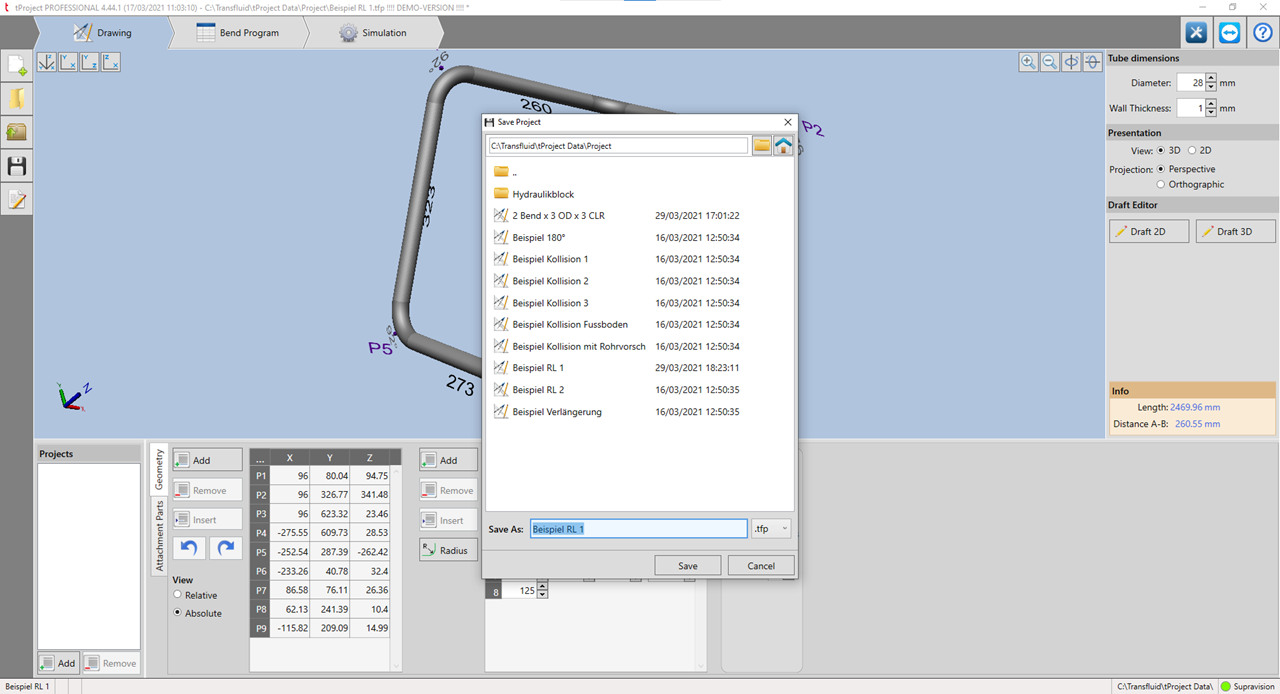Select the Beispiel RL 2 file entry
1280x694 pixels.
[x=538, y=390]
